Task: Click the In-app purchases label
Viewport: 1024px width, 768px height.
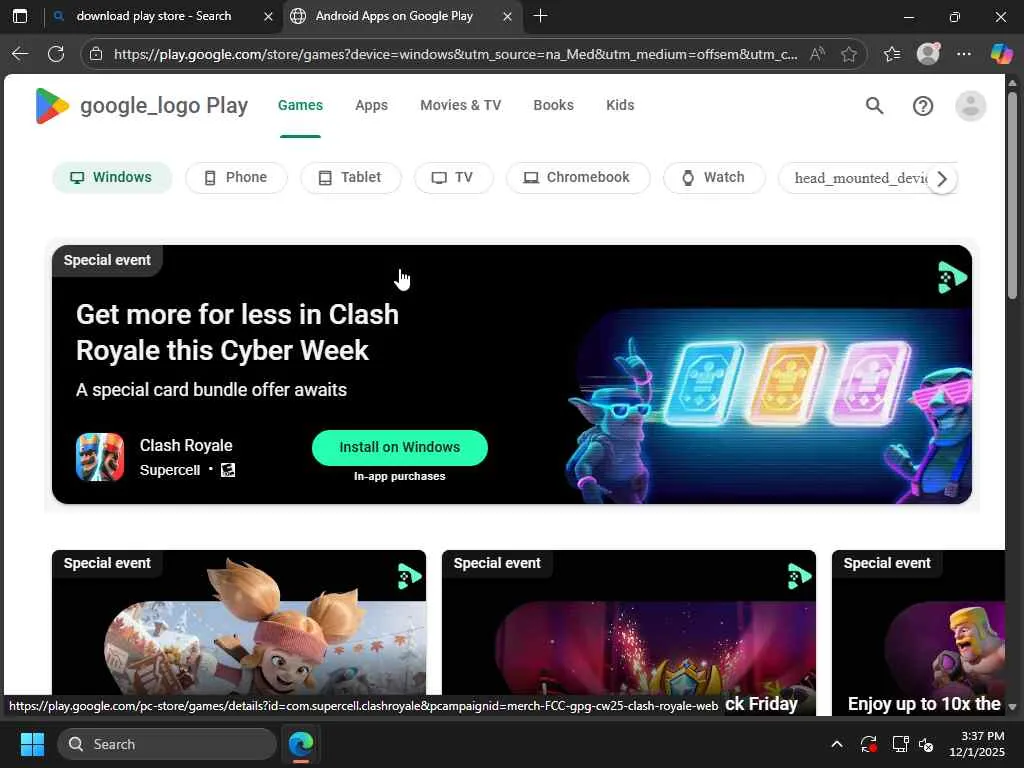Action: [400, 476]
